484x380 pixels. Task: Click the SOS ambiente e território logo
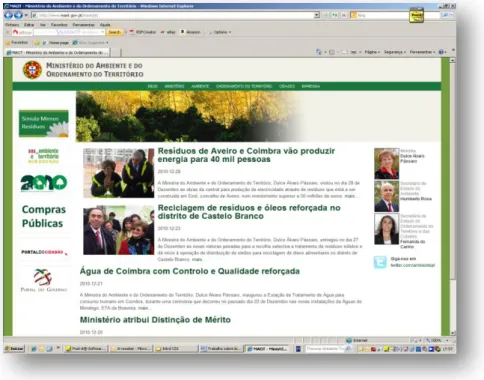tap(43, 156)
